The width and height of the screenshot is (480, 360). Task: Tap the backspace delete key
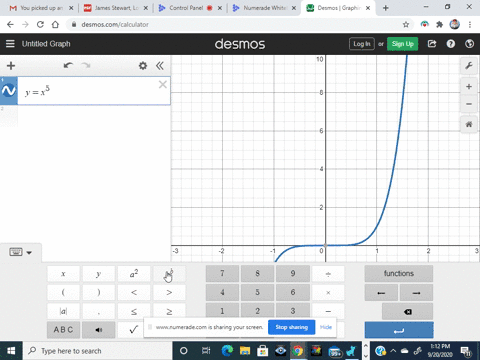click(407, 312)
